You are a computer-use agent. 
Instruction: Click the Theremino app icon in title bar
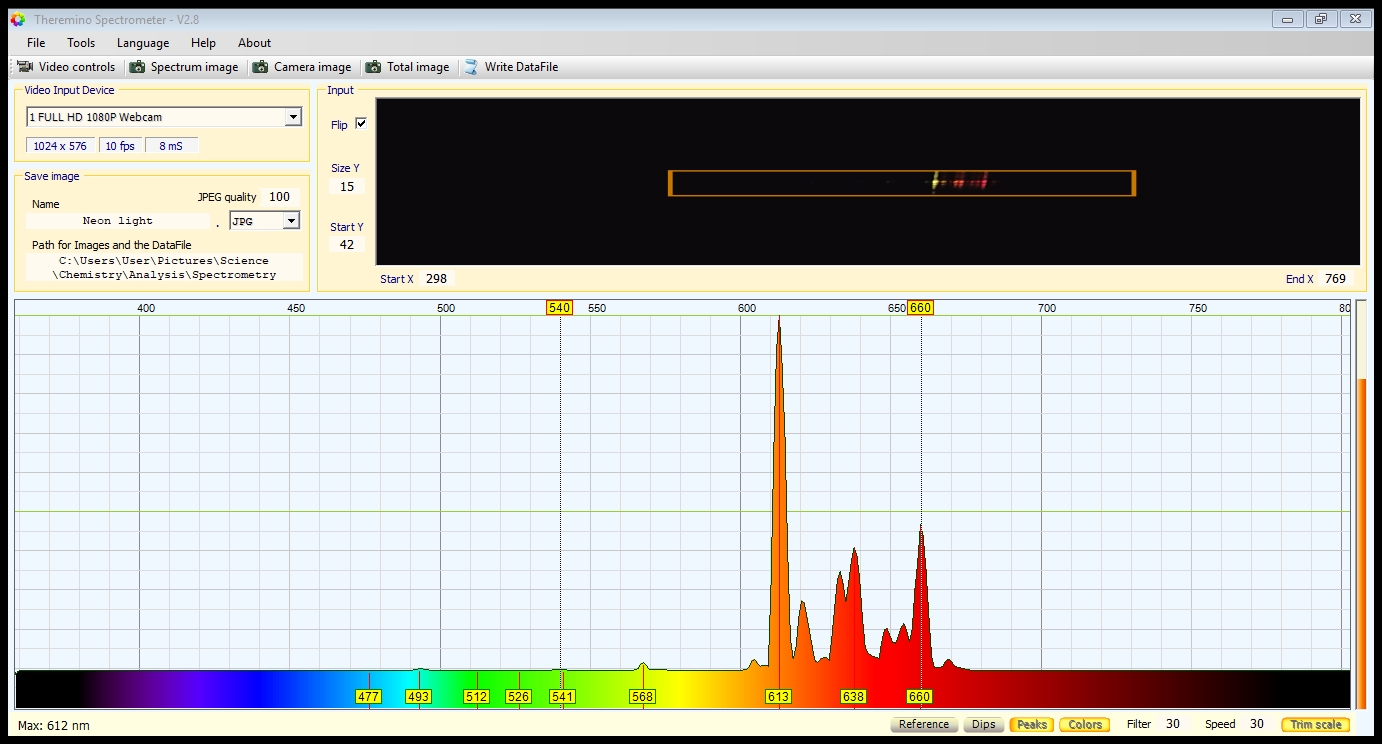[x=17, y=19]
